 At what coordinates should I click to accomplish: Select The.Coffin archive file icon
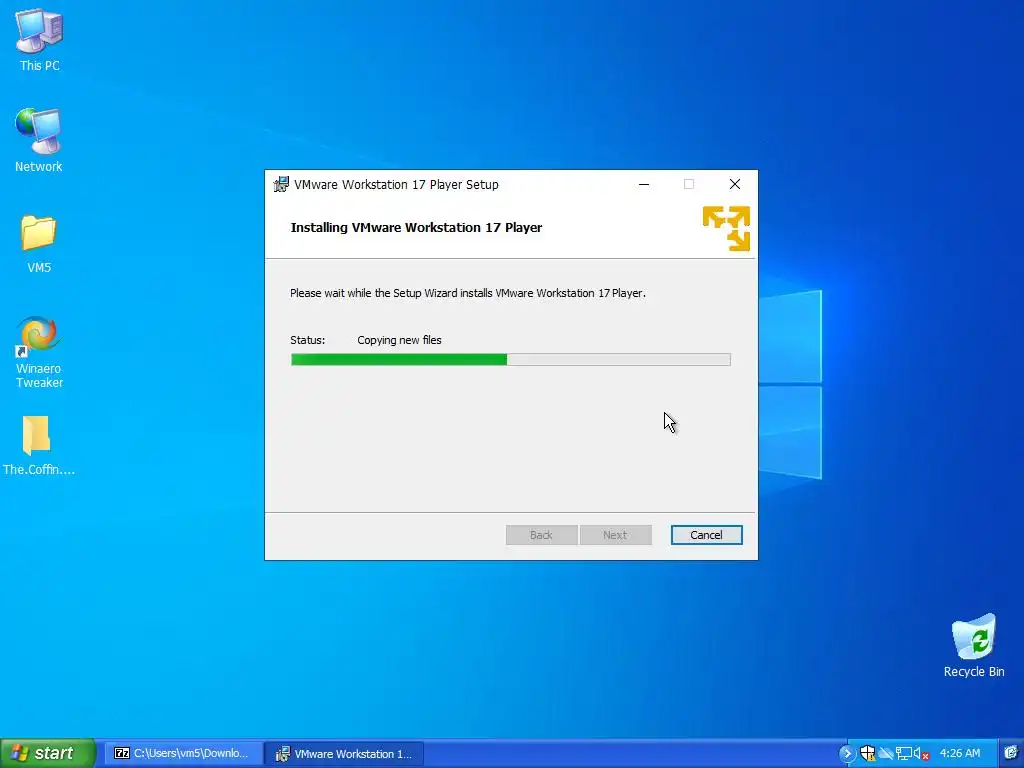click(38, 445)
